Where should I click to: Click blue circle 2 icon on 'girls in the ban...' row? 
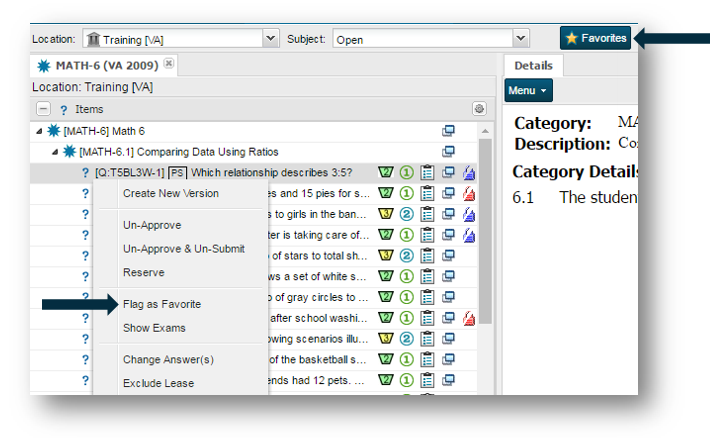(407, 214)
